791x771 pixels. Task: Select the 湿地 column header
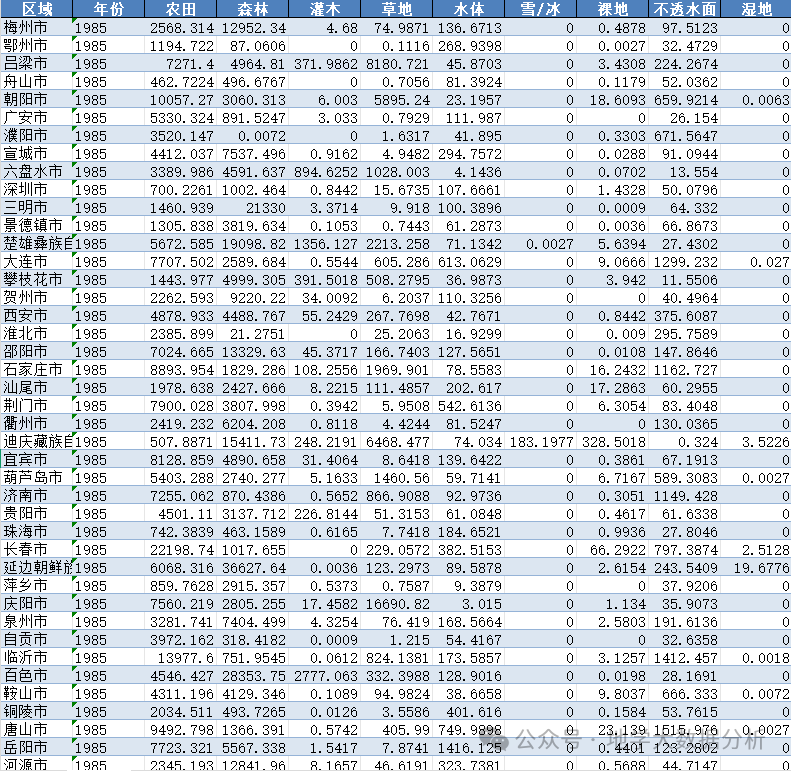(x=756, y=9)
